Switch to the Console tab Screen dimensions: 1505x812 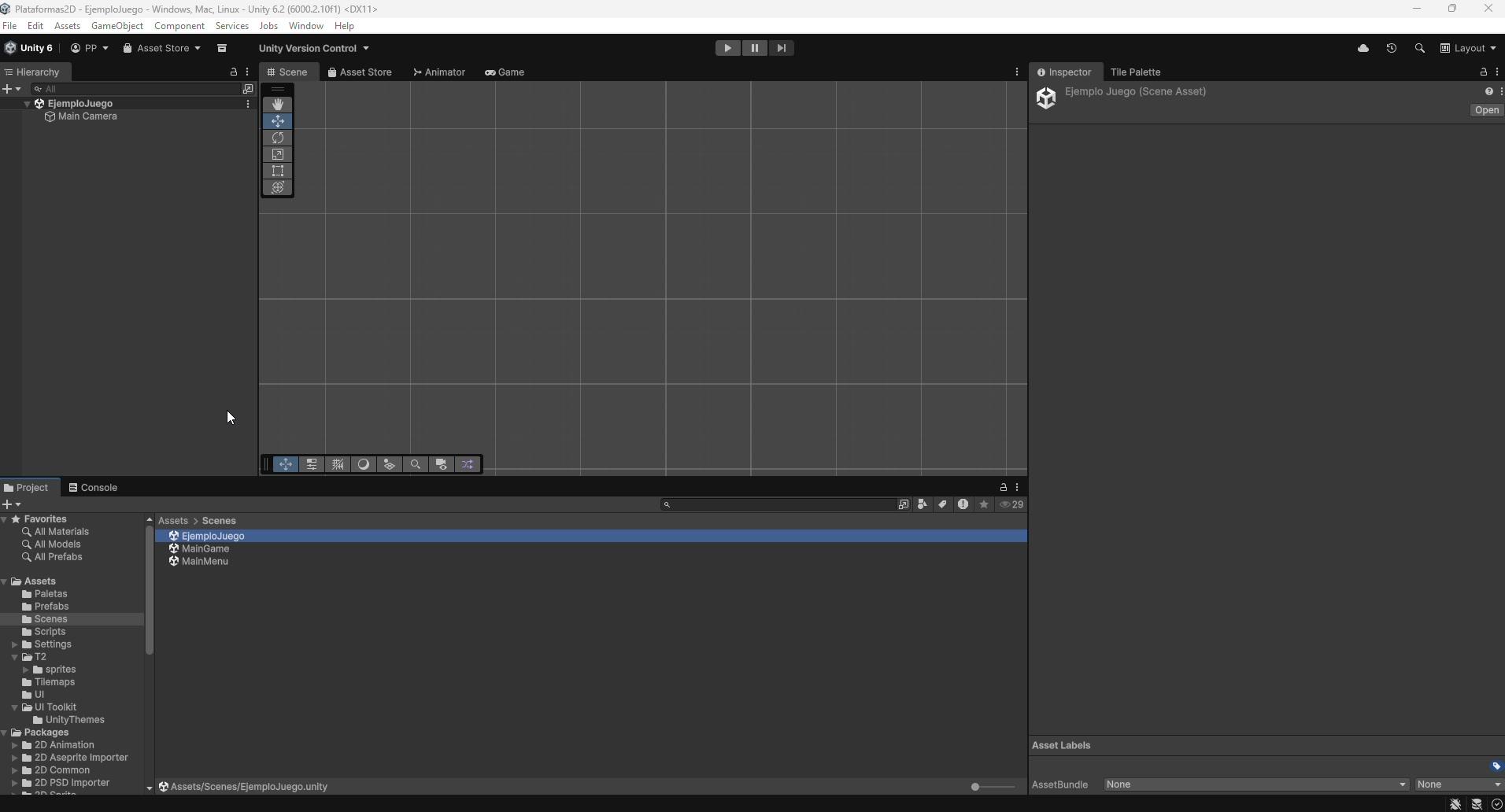pyautogui.click(x=93, y=488)
